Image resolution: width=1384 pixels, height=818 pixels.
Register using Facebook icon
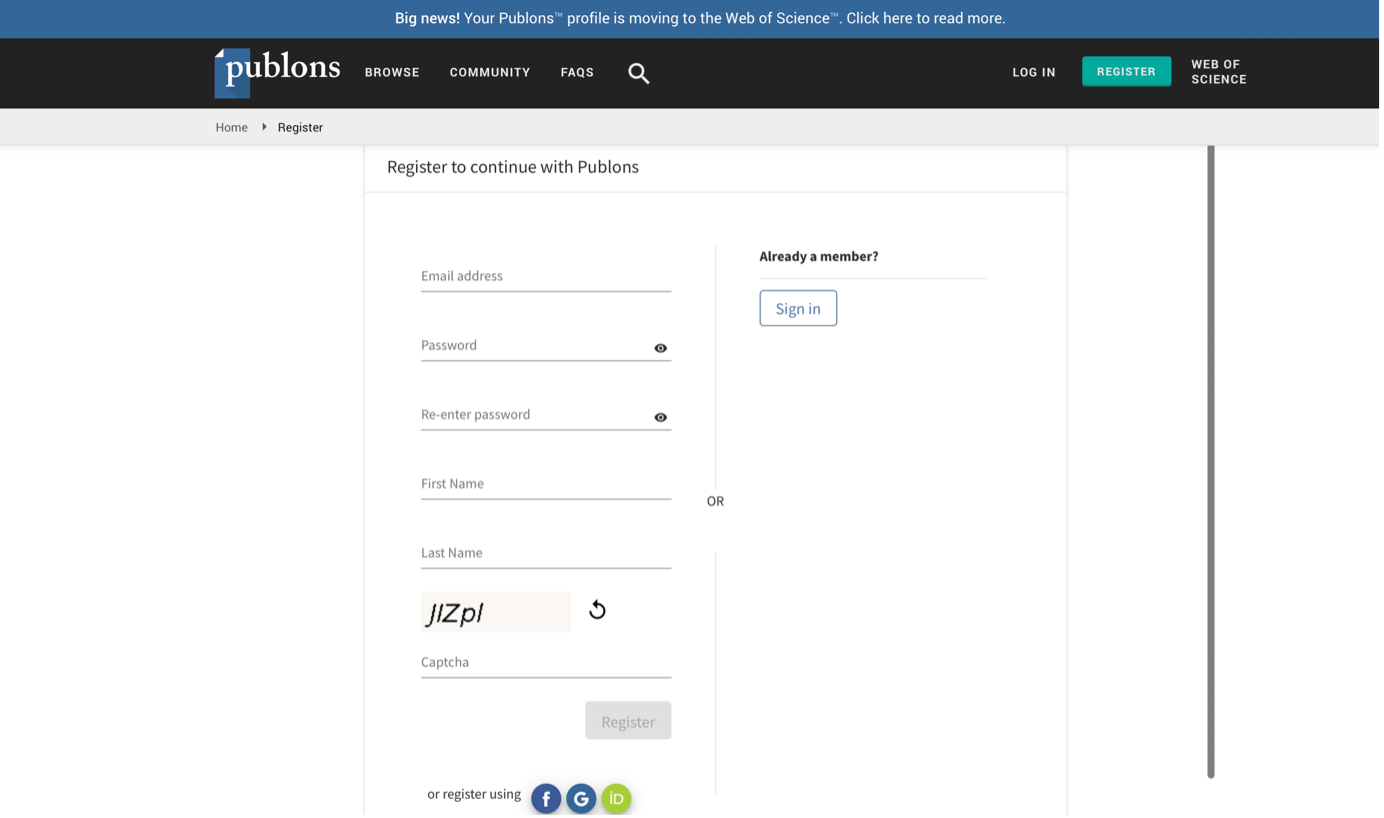click(x=547, y=800)
